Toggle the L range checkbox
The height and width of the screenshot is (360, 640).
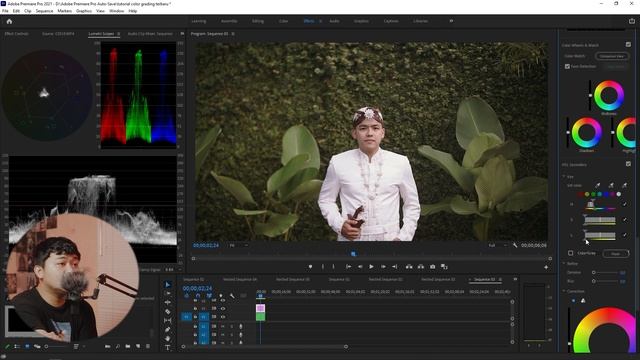tap(624, 235)
